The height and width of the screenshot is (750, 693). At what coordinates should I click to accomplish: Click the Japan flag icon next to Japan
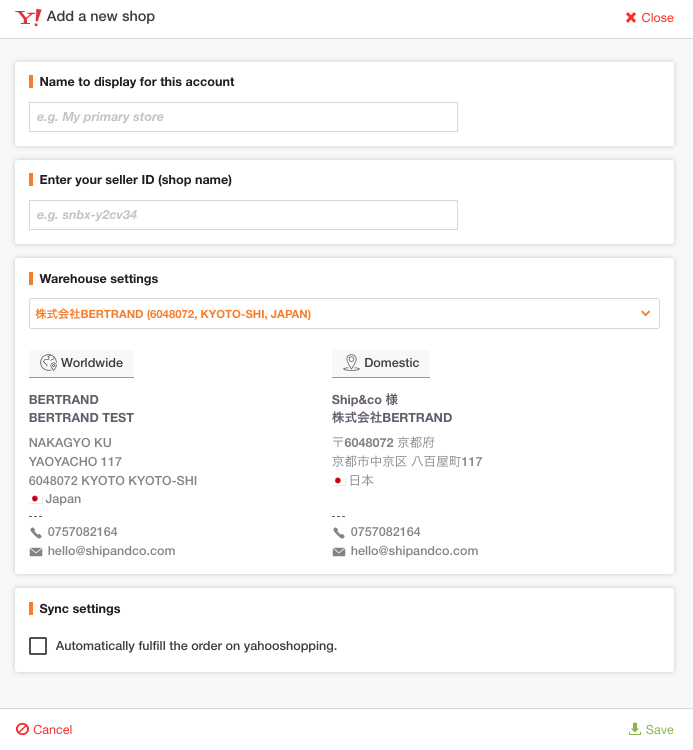[35, 499]
